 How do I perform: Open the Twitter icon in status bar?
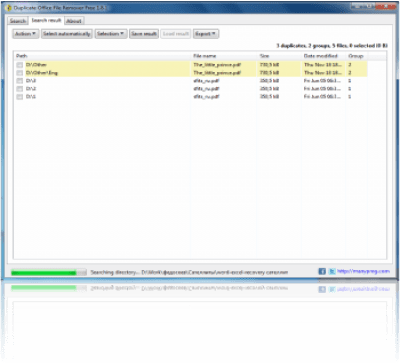[x=332, y=271]
